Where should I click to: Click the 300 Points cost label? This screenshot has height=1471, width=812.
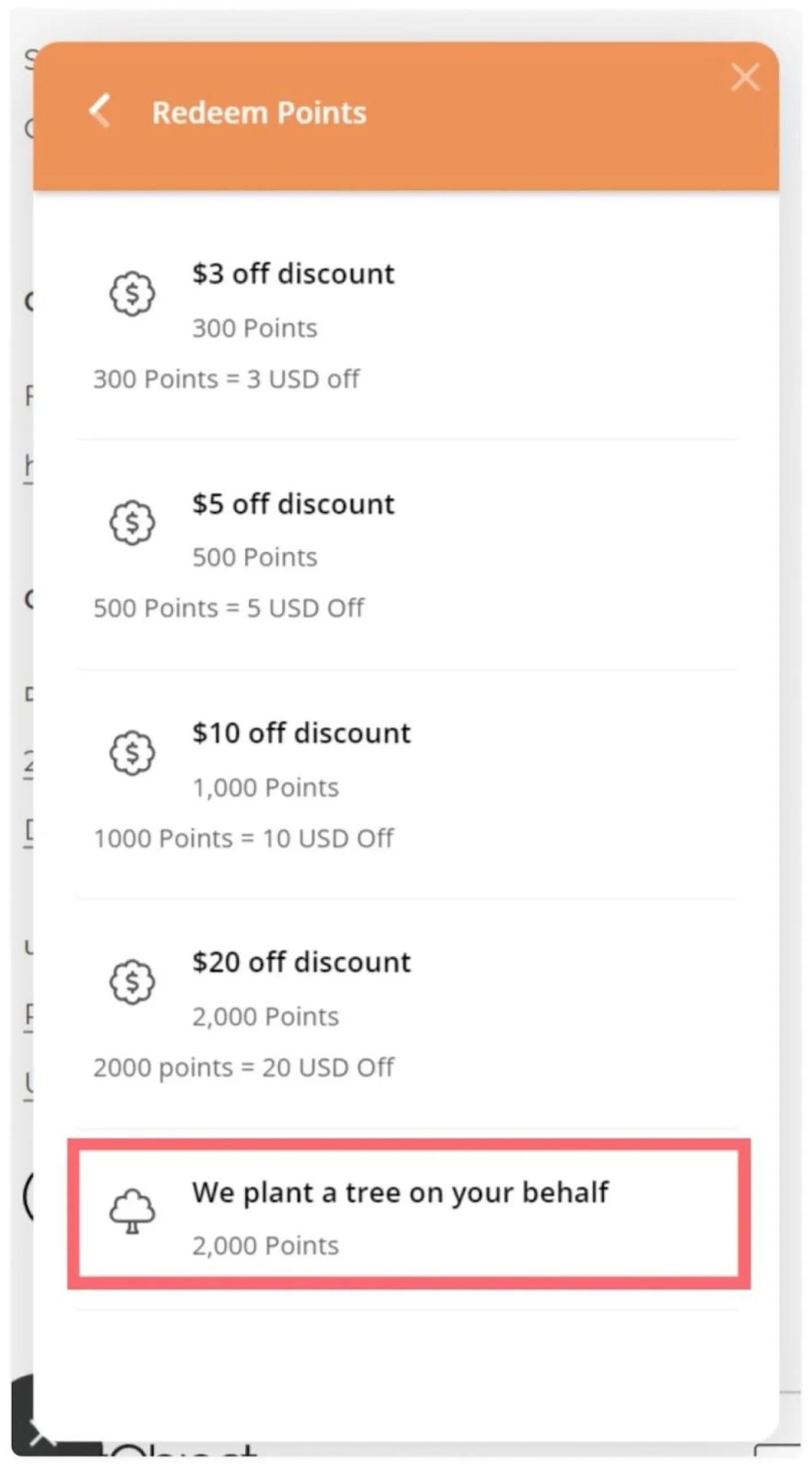point(254,328)
